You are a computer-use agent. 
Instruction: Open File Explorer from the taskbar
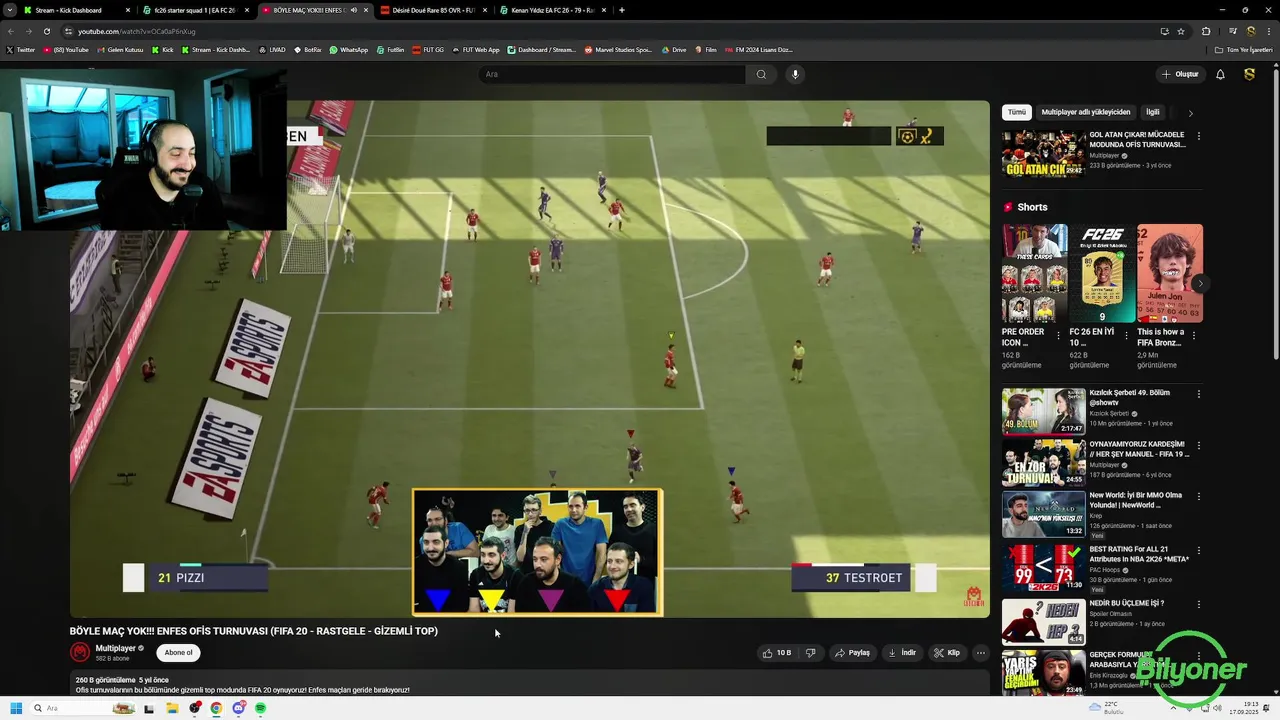(x=172, y=708)
